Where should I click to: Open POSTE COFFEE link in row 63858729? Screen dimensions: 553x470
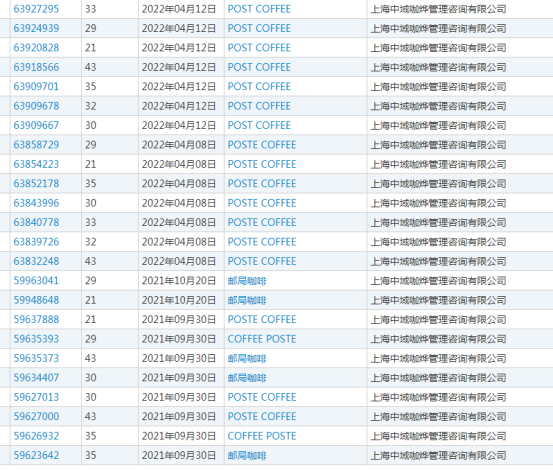tap(262, 145)
